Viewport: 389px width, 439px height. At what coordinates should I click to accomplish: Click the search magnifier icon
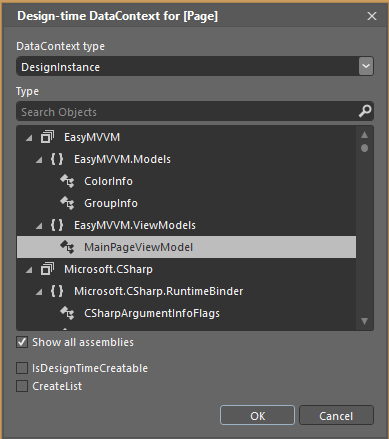point(365,111)
